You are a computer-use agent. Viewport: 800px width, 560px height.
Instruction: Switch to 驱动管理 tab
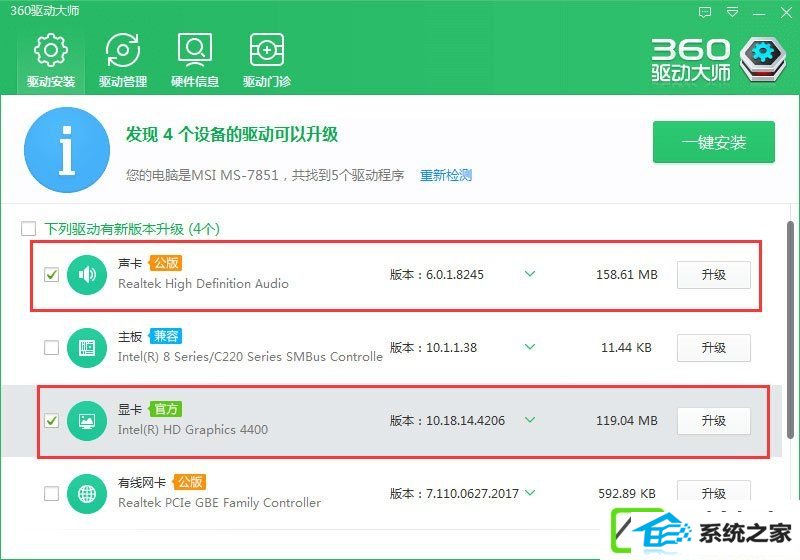pyautogui.click(x=123, y=60)
